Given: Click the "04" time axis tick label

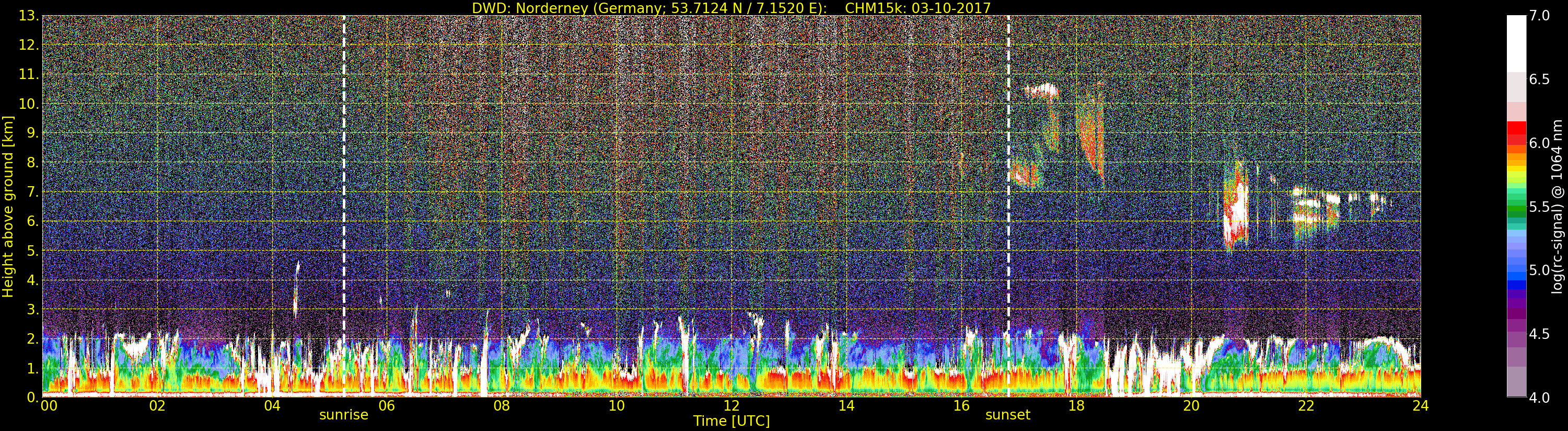Looking at the screenshot, I should pyautogui.click(x=272, y=406).
